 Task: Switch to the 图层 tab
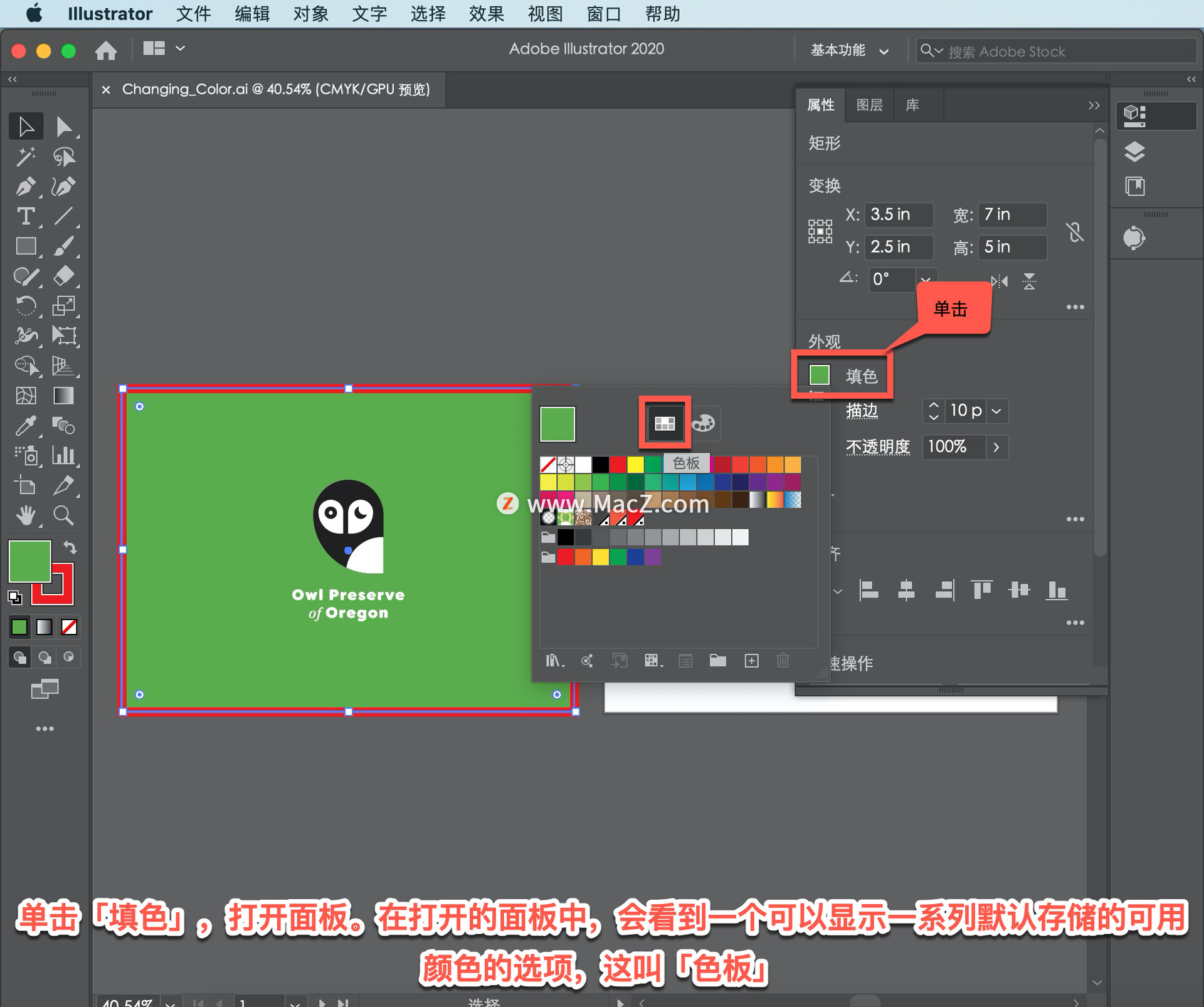[869, 105]
